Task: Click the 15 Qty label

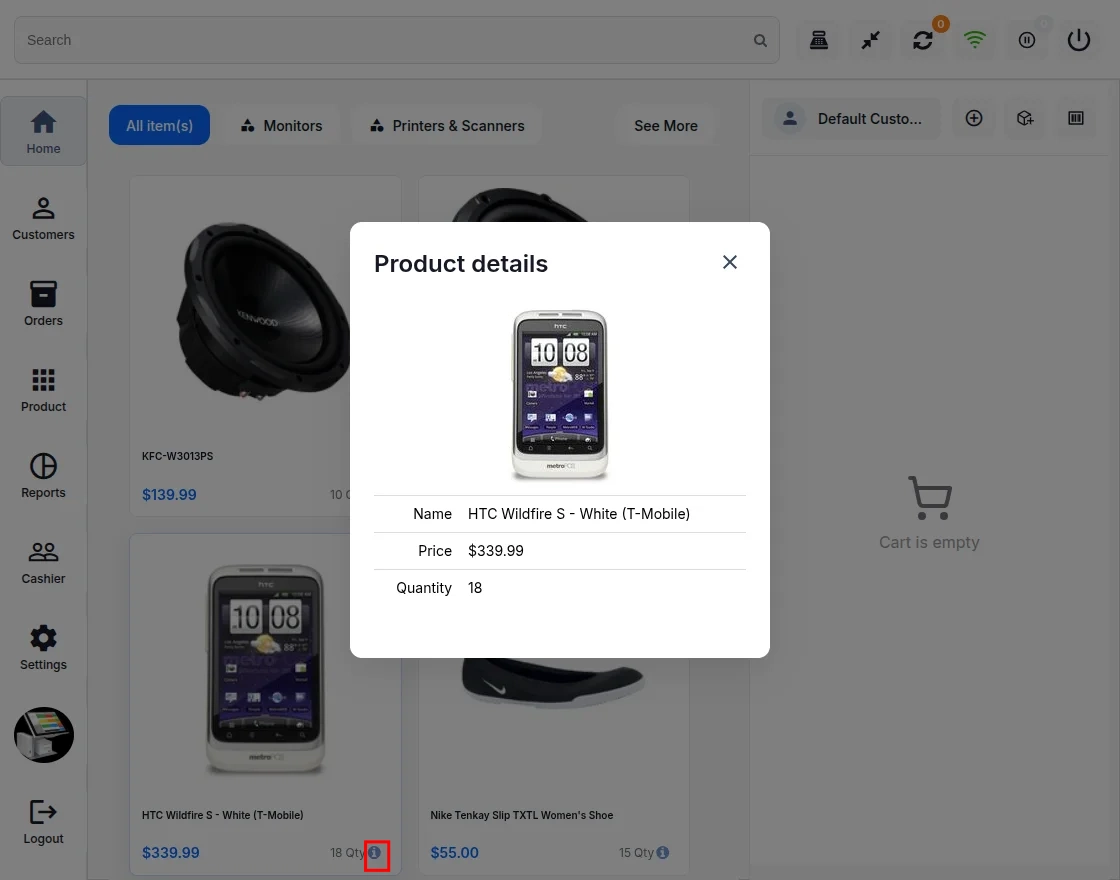Action: [x=636, y=853]
